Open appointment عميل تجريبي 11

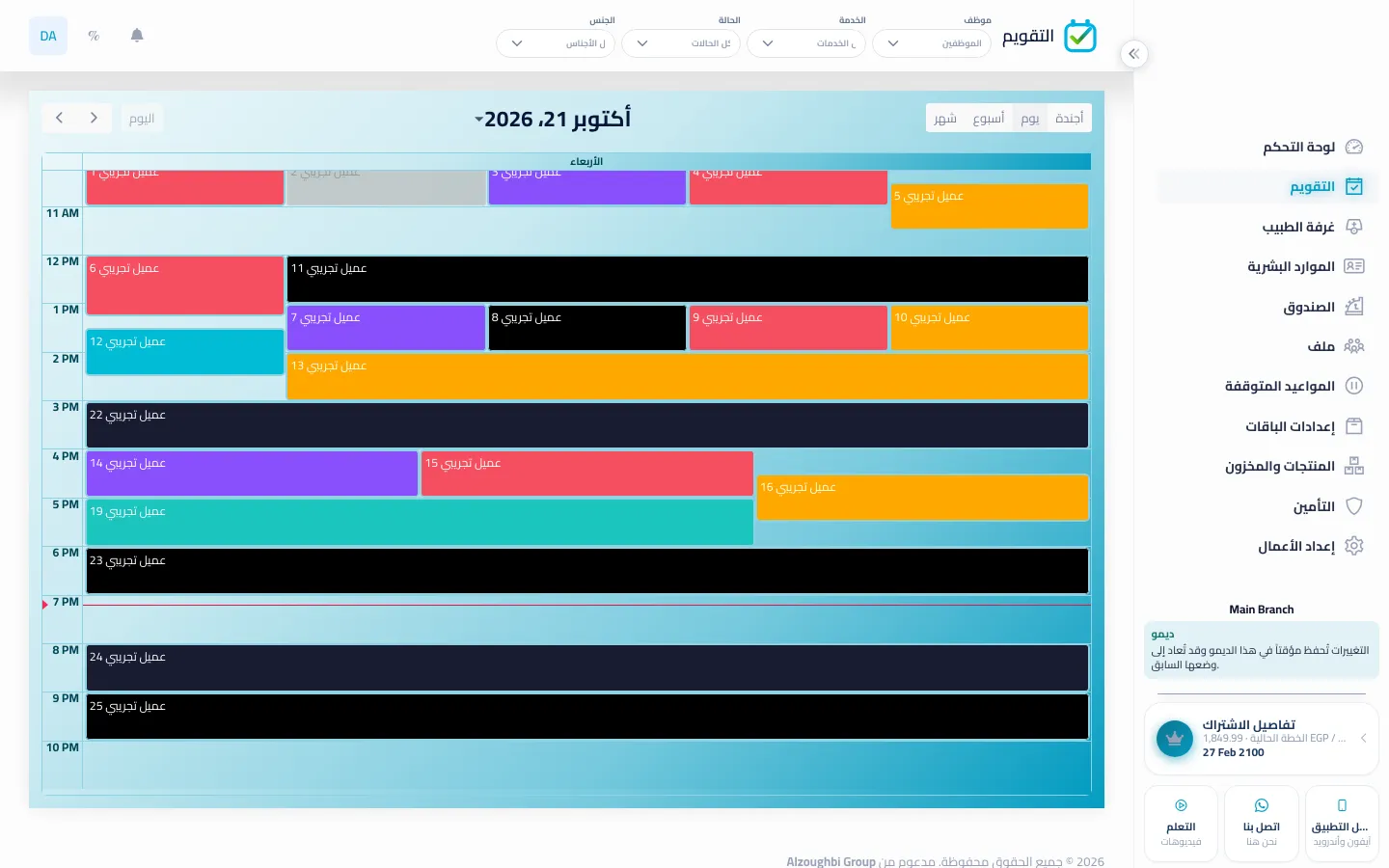coord(688,279)
